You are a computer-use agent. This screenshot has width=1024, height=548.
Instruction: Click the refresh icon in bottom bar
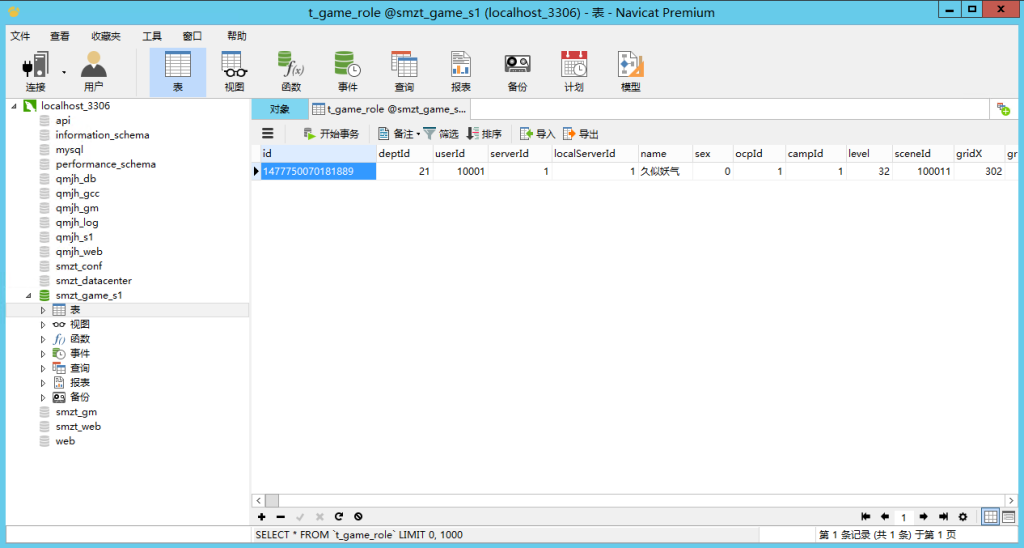(338, 517)
